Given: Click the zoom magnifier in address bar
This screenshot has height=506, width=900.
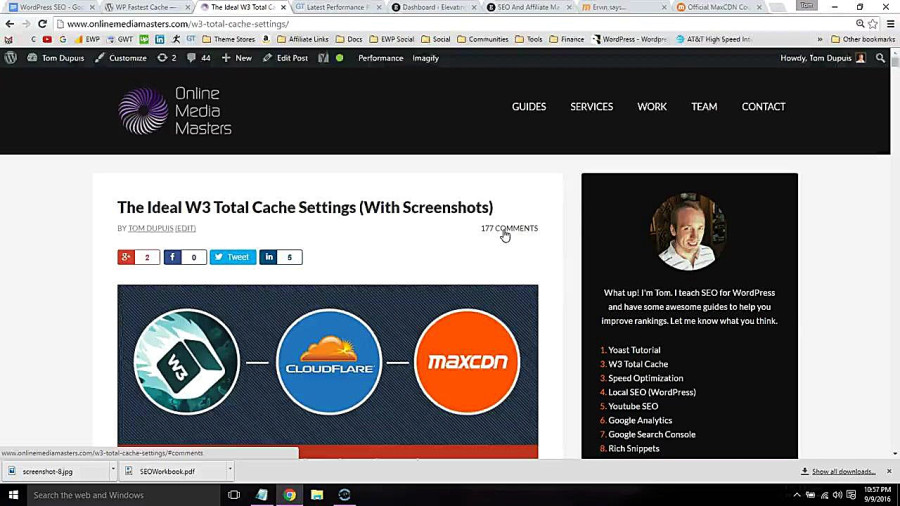Looking at the screenshot, I should click(860, 24).
